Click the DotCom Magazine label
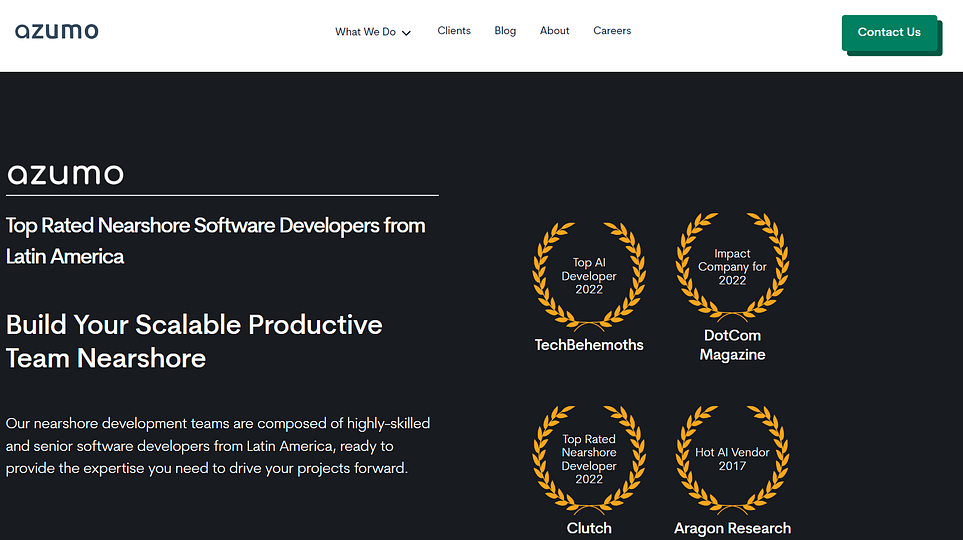Viewport: 963px width, 540px height. tap(732, 345)
